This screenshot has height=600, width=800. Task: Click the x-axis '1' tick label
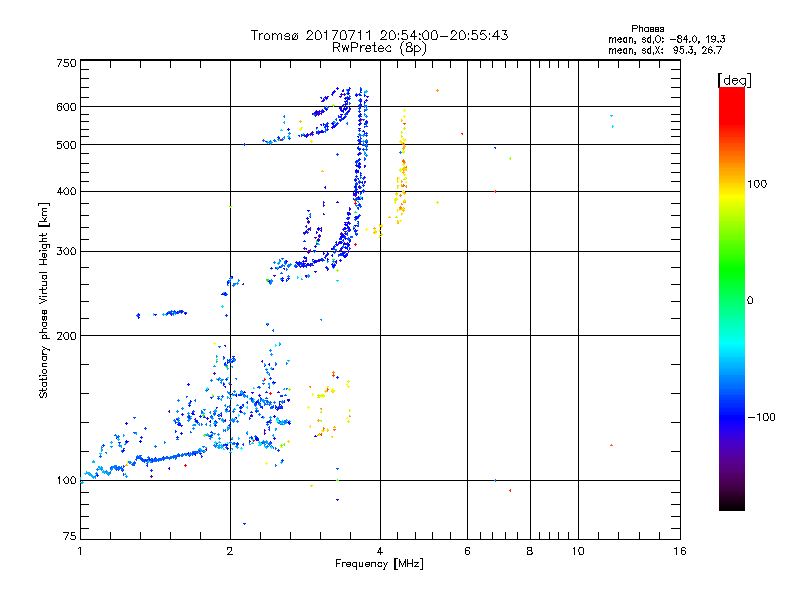[x=80, y=551]
